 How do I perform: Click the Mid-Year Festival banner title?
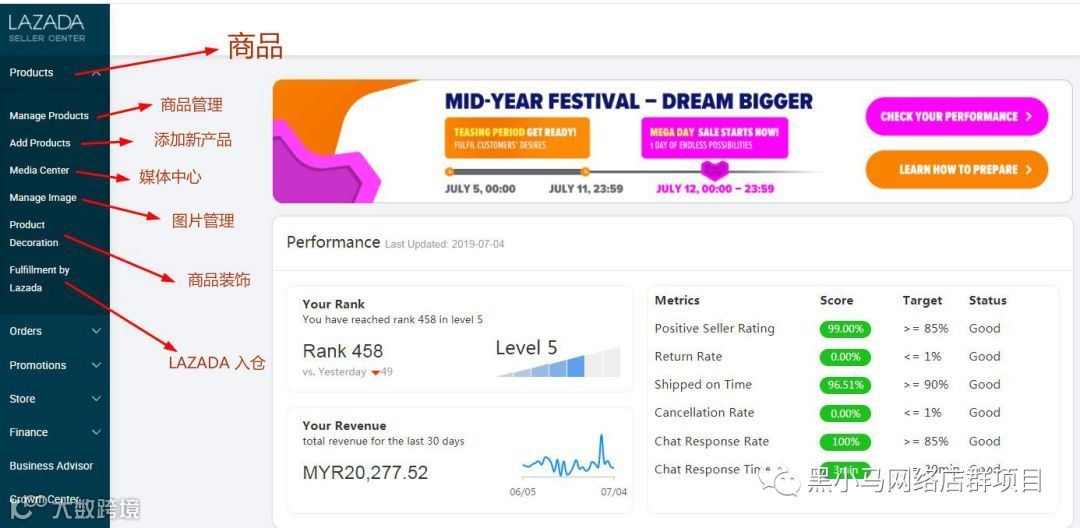pos(629,102)
